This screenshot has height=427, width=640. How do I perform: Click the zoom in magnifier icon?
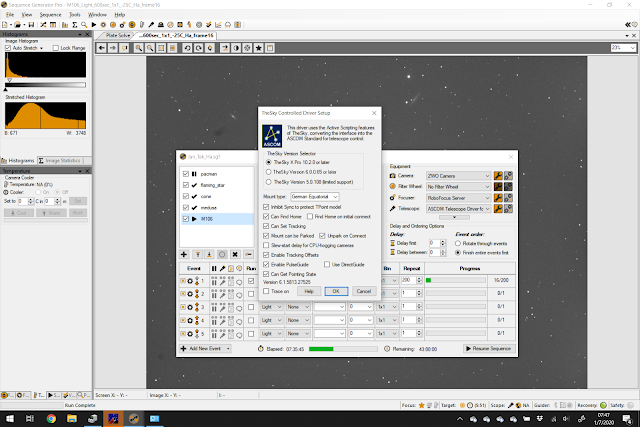(139, 48)
